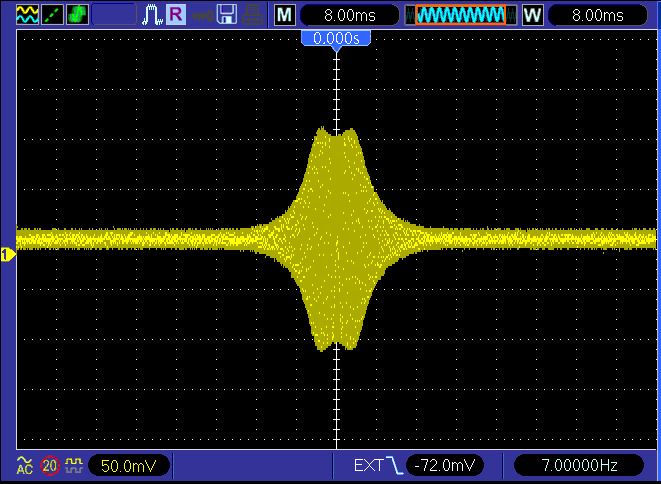Toggle the 20 MHz bandwidth limit icon
Screen dimensions: 661x484
49,466
